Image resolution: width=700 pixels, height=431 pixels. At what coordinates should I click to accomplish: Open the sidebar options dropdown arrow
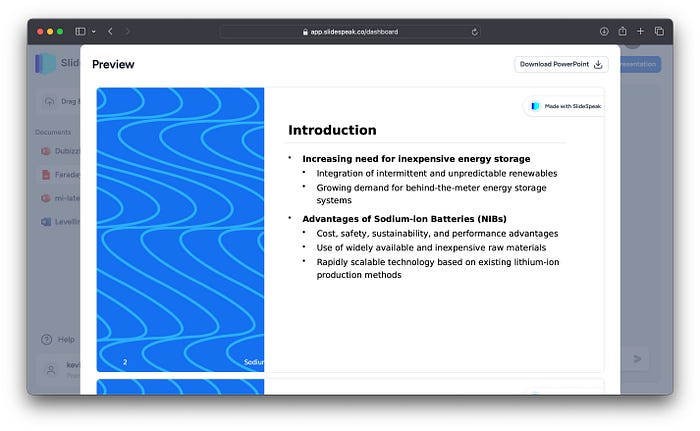tap(93, 32)
